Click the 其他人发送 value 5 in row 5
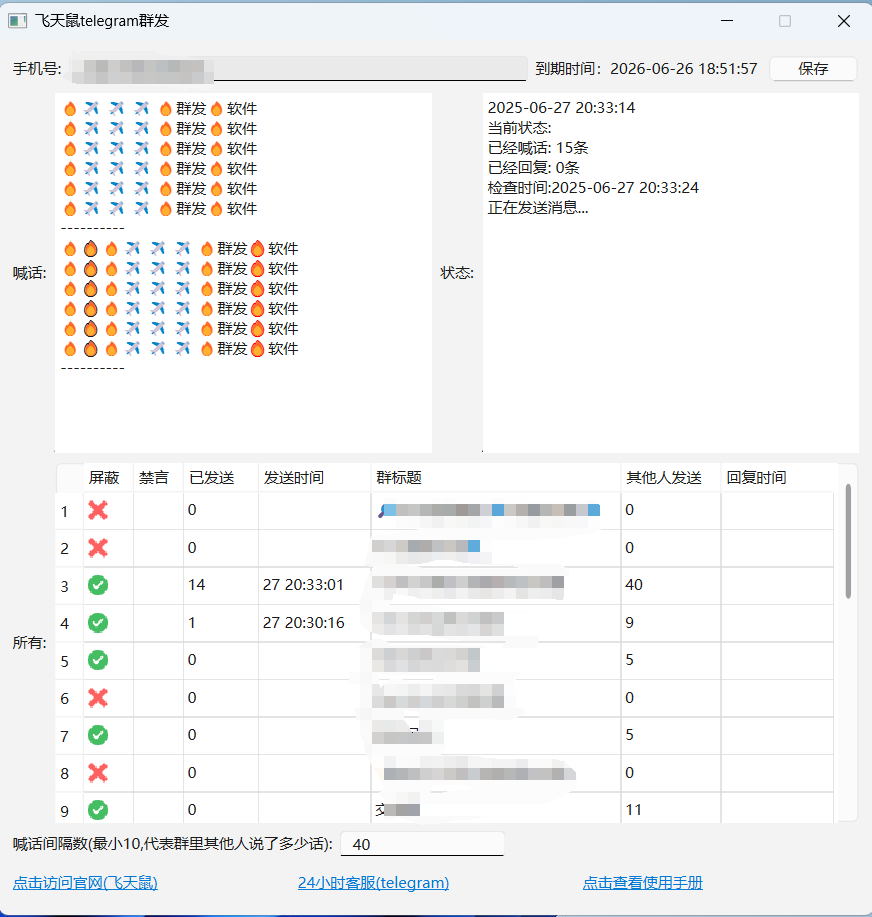This screenshot has height=917, width=872. click(x=629, y=660)
